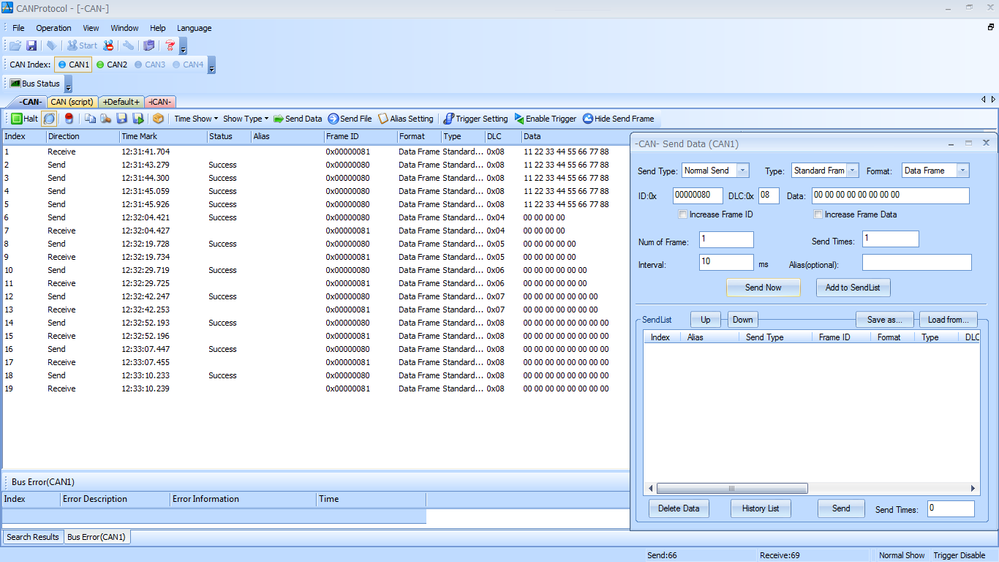Select row with time 12:32:04.421

316,217
